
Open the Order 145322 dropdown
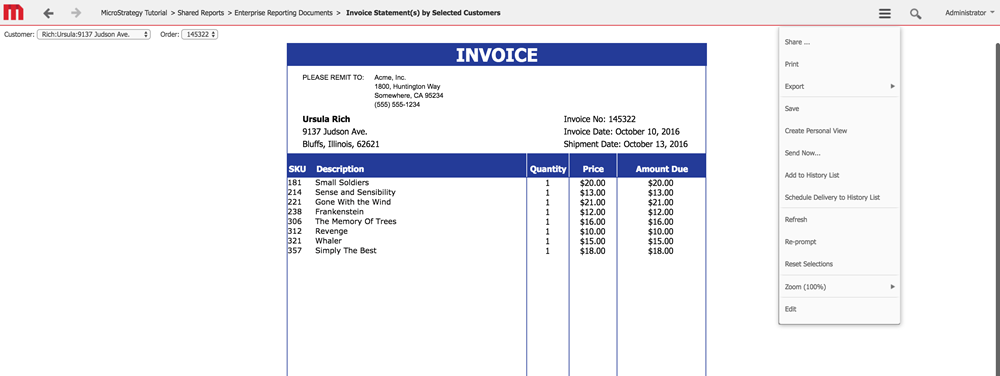coord(200,34)
